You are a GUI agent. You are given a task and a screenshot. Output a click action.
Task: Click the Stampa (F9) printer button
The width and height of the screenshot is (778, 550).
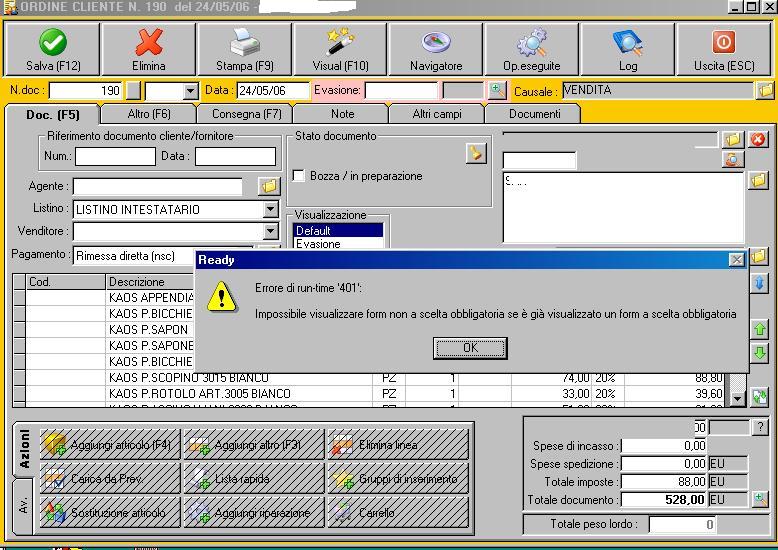tap(245, 49)
